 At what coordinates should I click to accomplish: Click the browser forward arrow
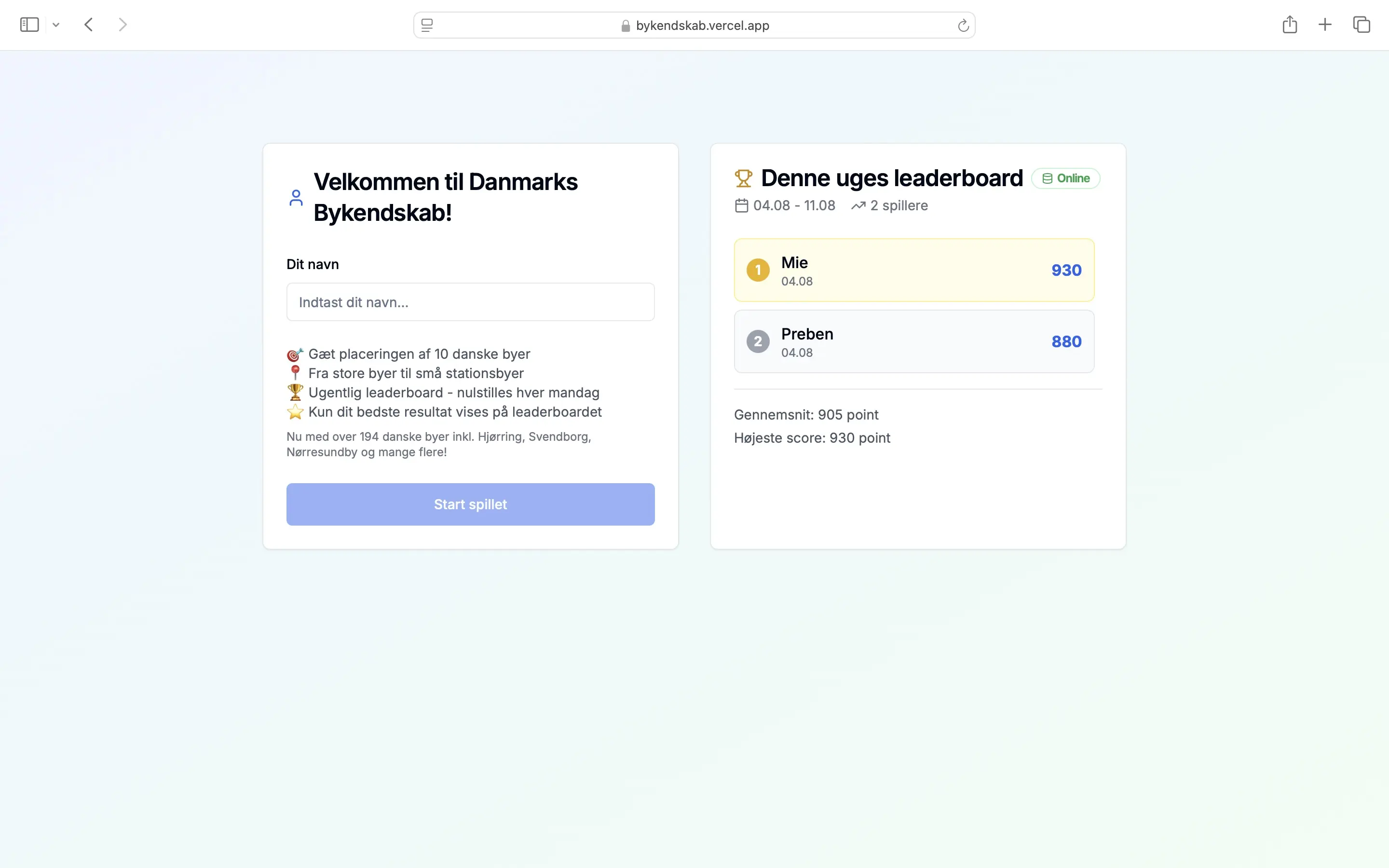pos(122,24)
